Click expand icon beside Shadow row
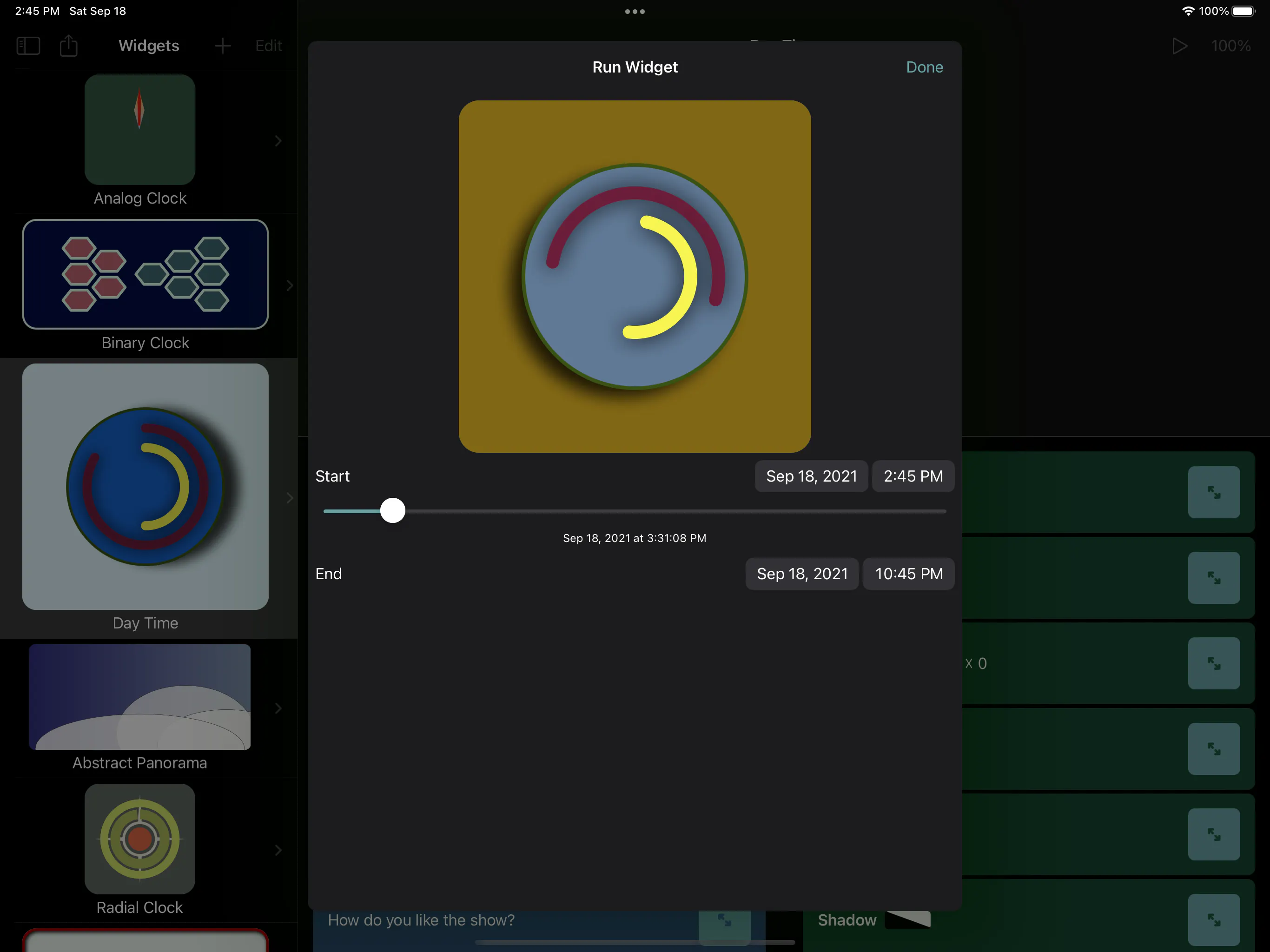The image size is (1270, 952). (x=1214, y=920)
